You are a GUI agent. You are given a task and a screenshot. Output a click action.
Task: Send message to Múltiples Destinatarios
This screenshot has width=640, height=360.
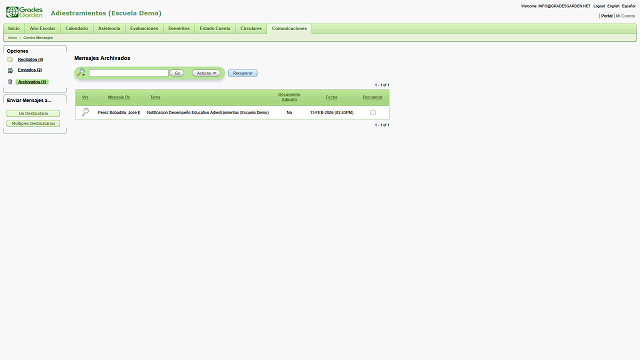pos(33,123)
